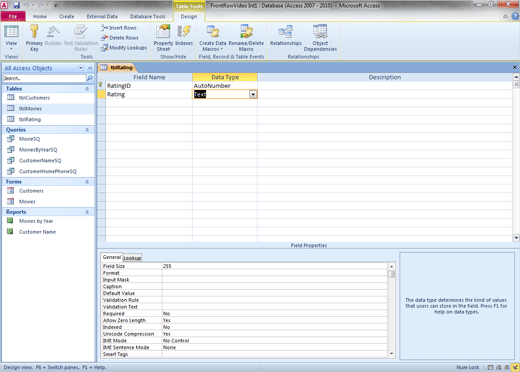Show Object Dependencies pane

point(320,38)
